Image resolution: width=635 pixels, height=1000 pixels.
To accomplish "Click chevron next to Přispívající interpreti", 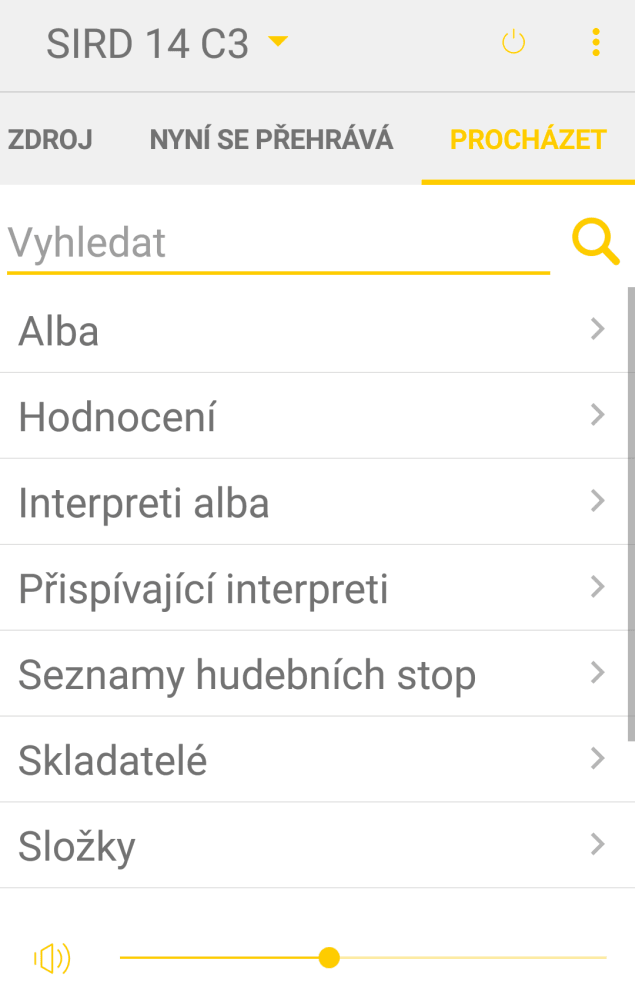I will (x=598, y=587).
